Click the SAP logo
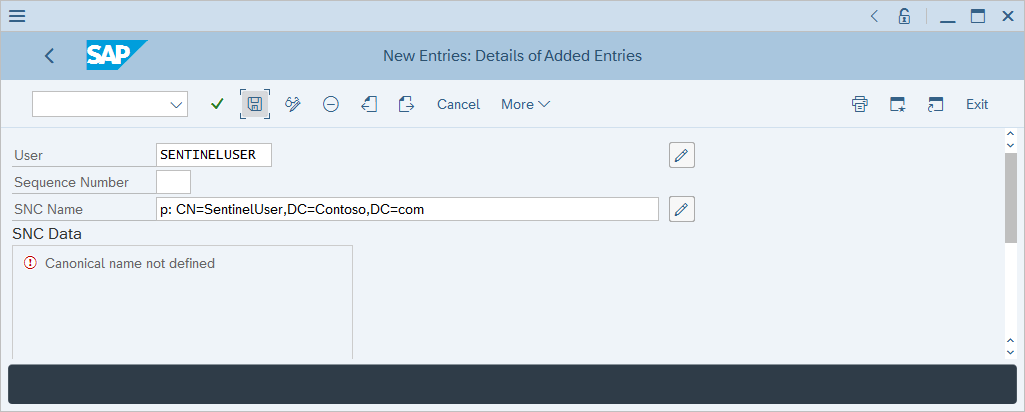Image resolution: width=1025 pixels, height=412 pixels. [115, 56]
